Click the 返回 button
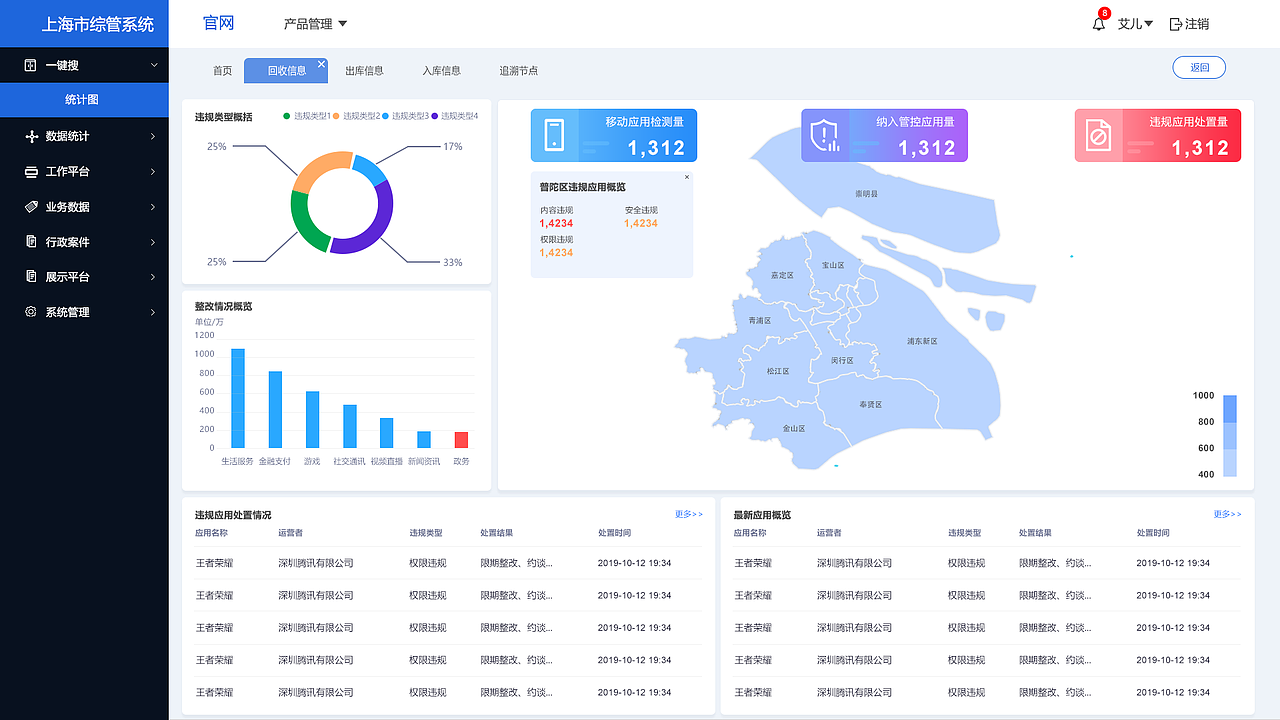Screen dimensions: 1280x720 (1198, 66)
